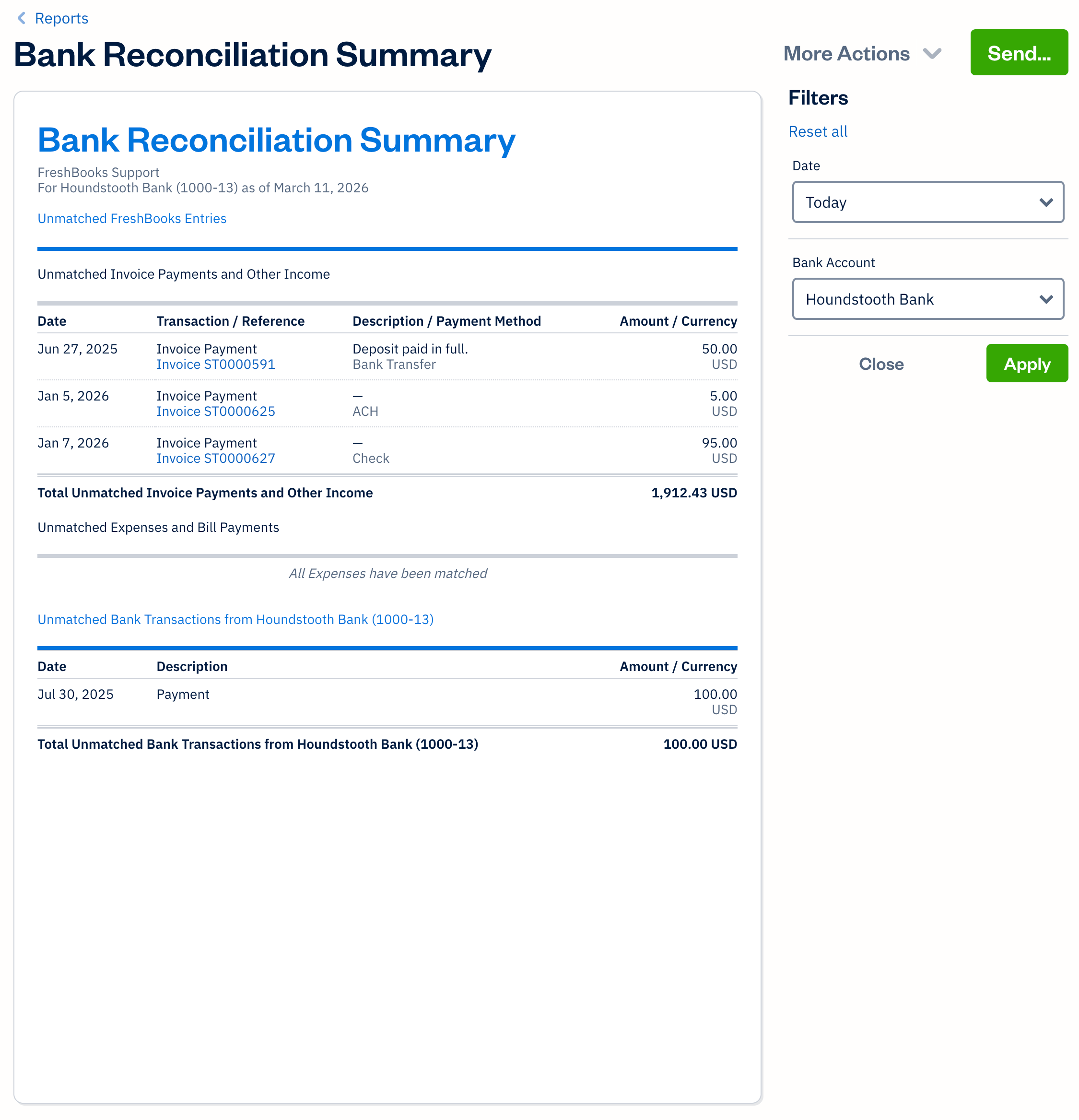Open the Date filter set to Today
This screenshot has height=1120, width=1079.
927,202
